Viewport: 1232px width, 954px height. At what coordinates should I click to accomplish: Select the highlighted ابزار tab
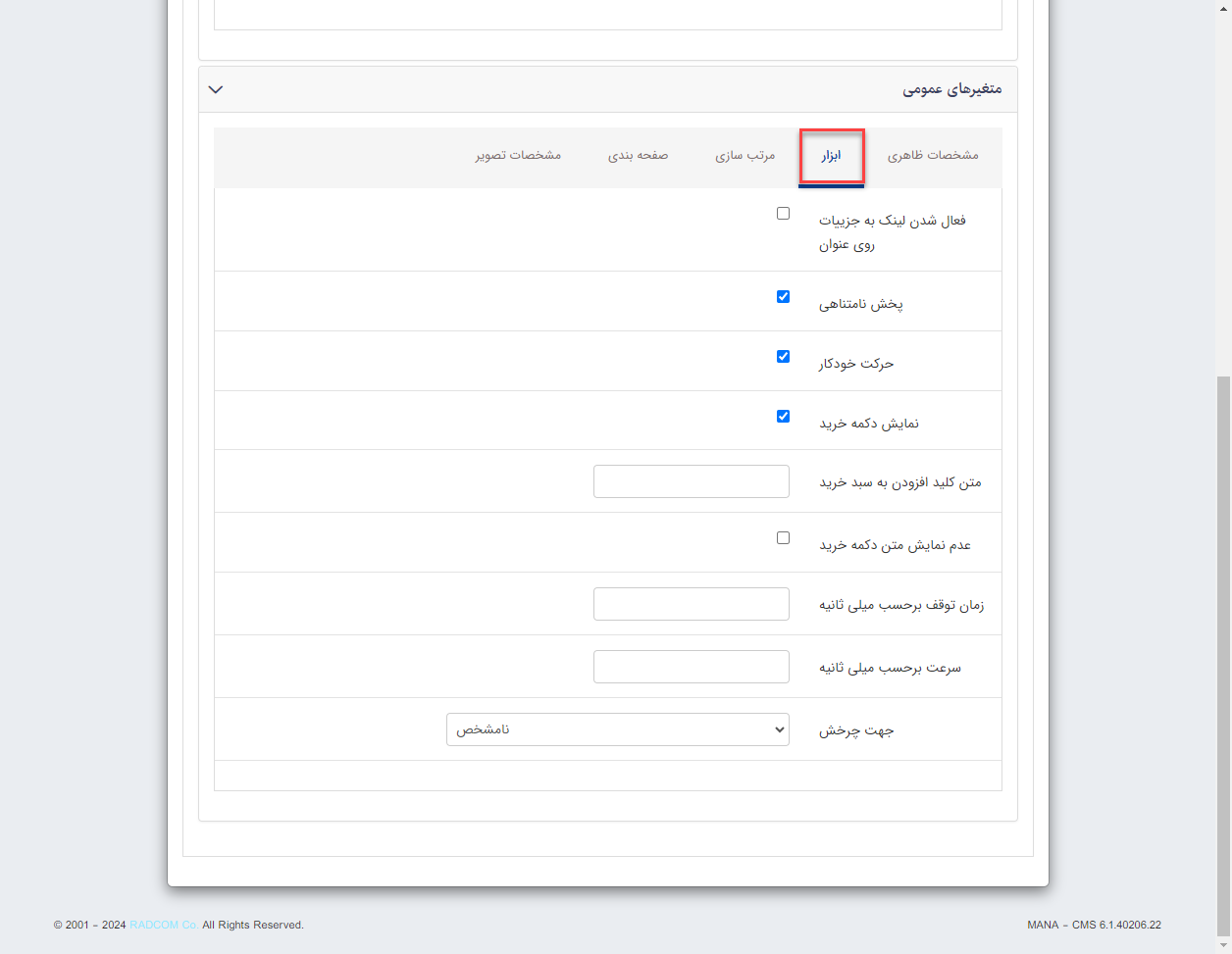[x=832, y=155]
